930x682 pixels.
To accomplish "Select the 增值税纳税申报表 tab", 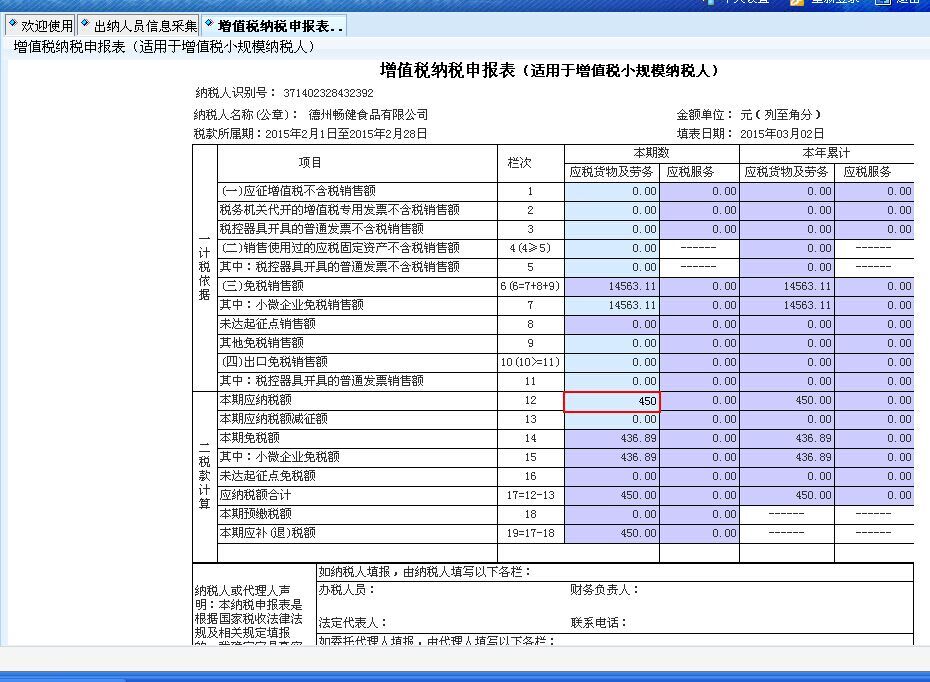I will coord(273,26).
